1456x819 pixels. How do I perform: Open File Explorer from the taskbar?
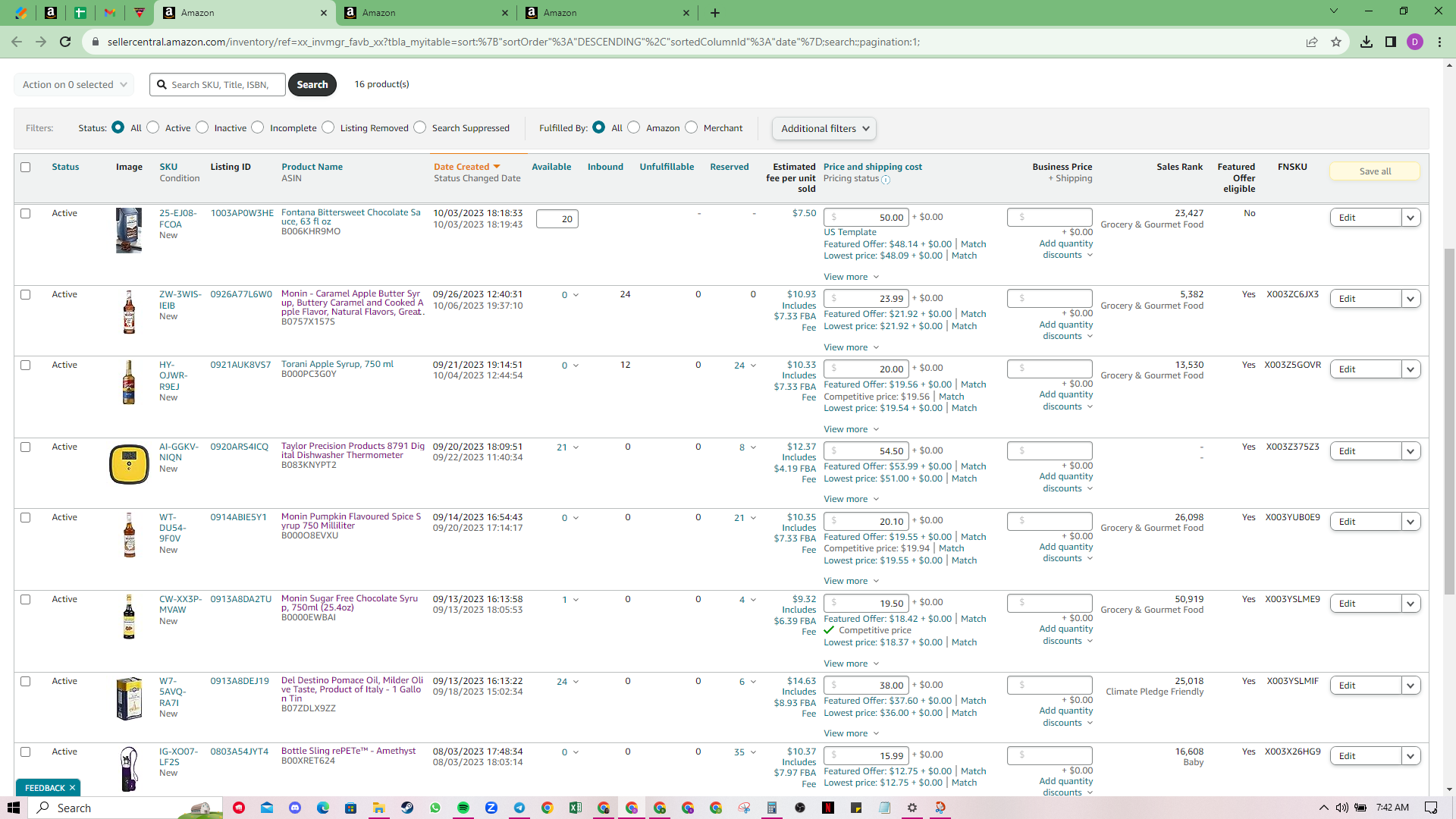coord(379,808)
